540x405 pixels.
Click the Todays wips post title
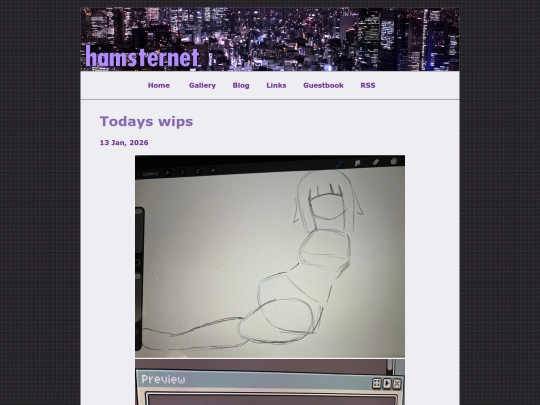coord(146,122)
